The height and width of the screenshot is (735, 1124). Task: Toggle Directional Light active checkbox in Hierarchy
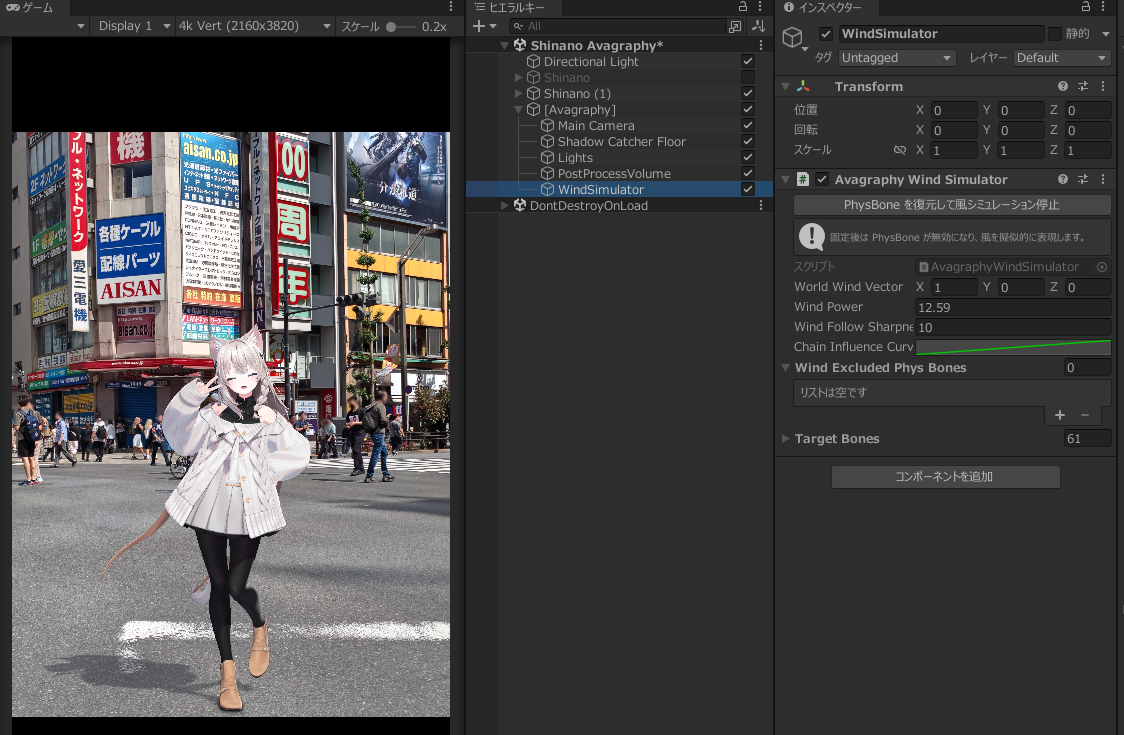[748, 62]
